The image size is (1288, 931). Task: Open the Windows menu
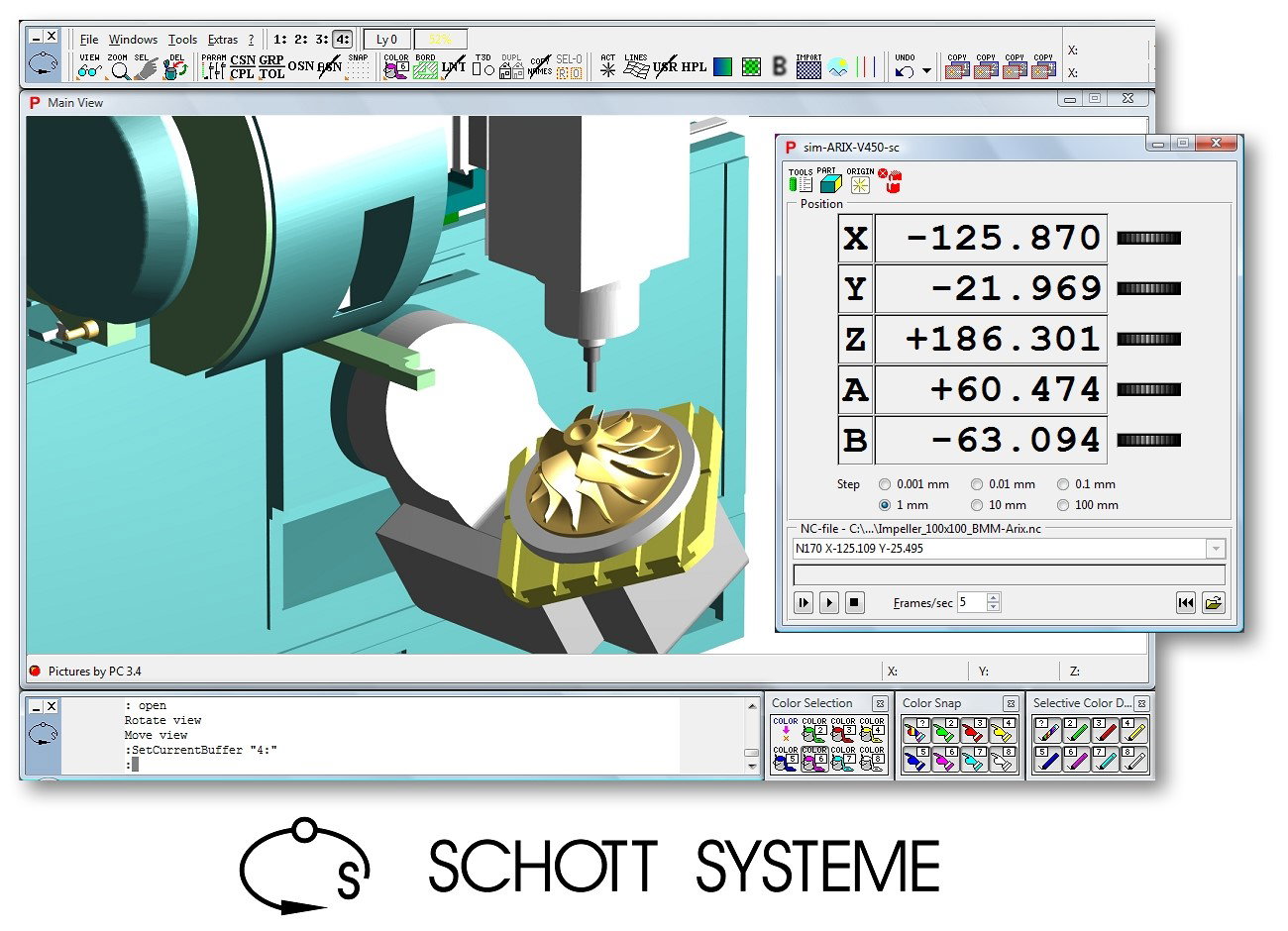coord(133,40)
